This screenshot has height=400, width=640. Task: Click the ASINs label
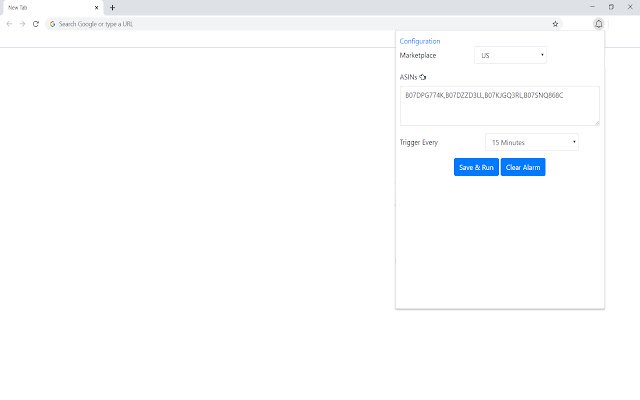(x=408, y=77)
